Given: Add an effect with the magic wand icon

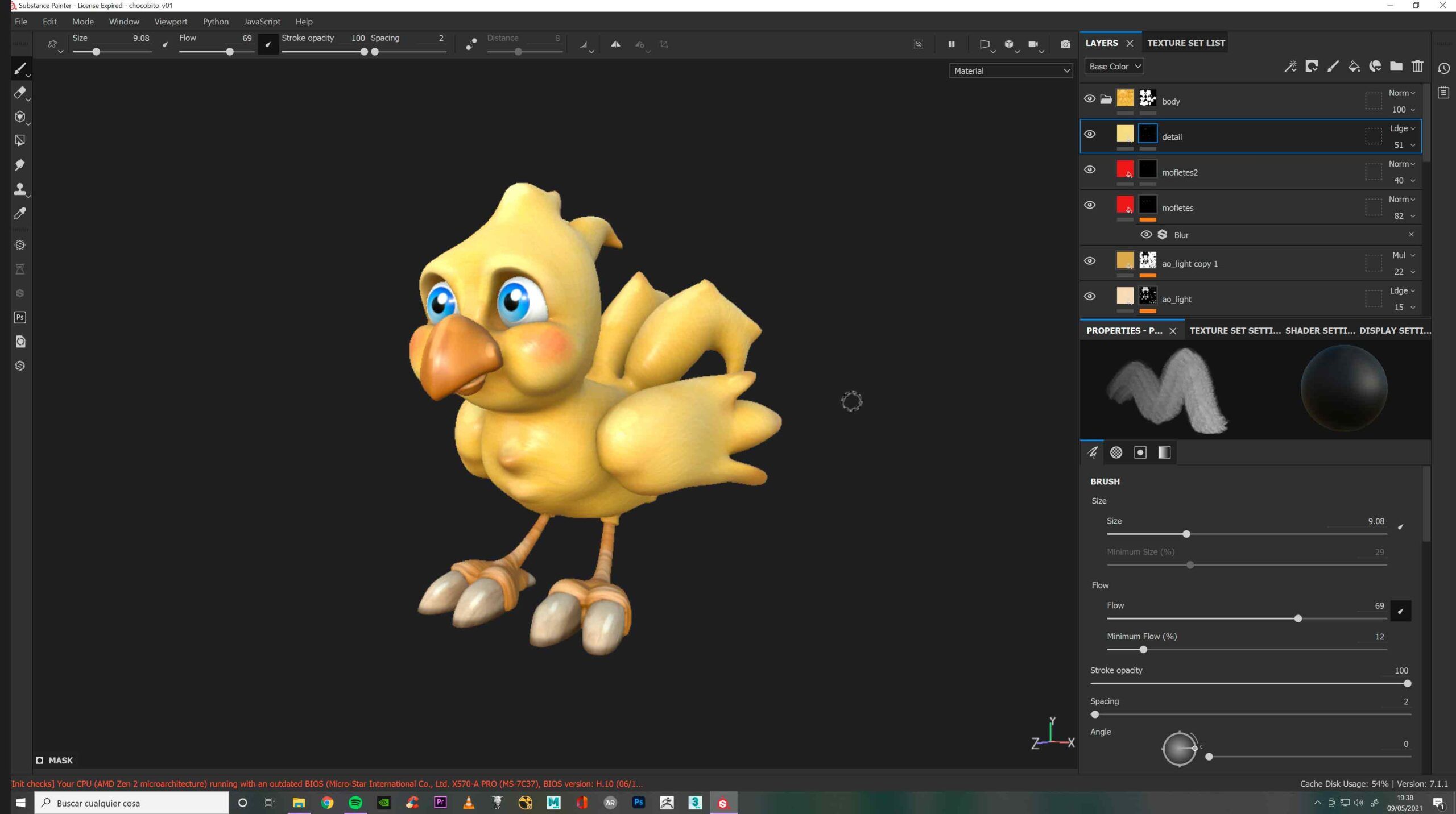Looking at the screenshot, I should click(x=1290, y=67).
